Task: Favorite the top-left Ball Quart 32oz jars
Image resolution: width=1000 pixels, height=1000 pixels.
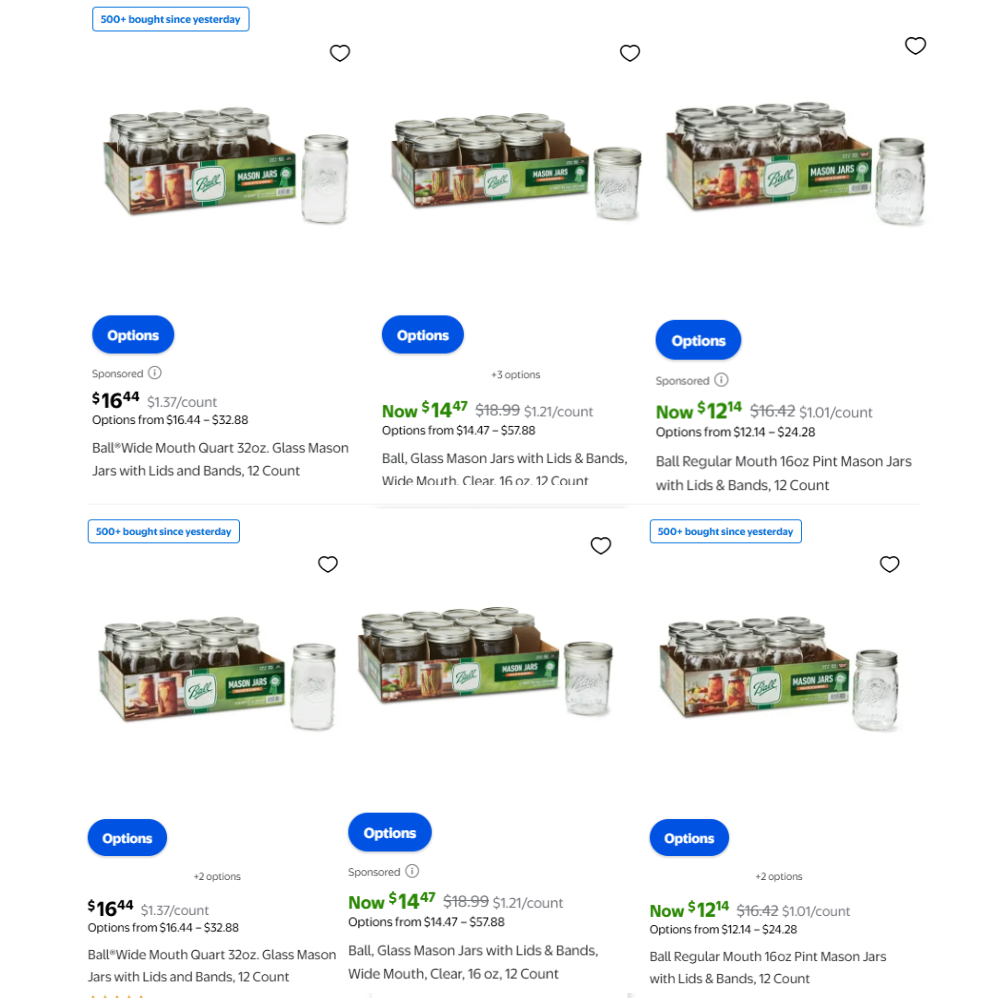Action: pos(340,53)
